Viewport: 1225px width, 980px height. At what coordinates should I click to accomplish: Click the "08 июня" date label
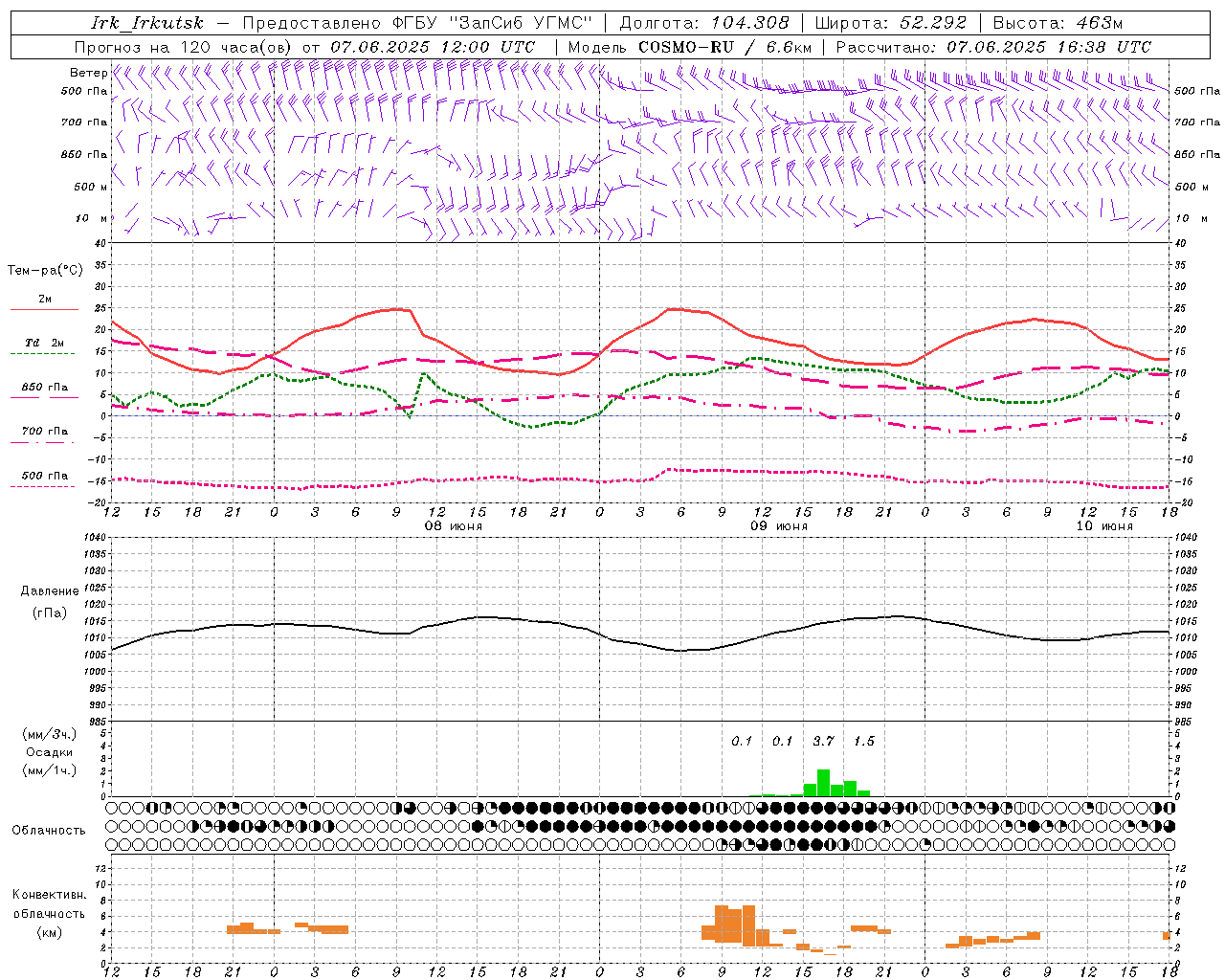[x=454, y=526]
